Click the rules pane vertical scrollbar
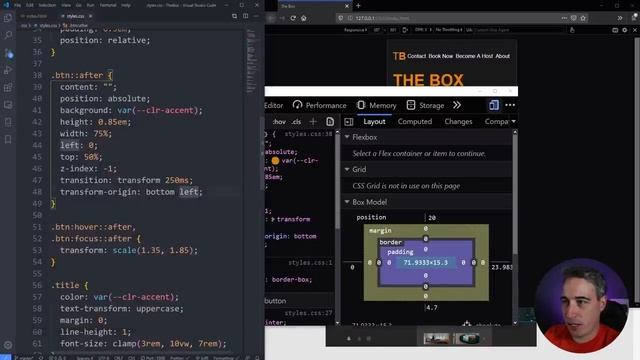Screen dimensions: 640x360 (x=337, y=182)
